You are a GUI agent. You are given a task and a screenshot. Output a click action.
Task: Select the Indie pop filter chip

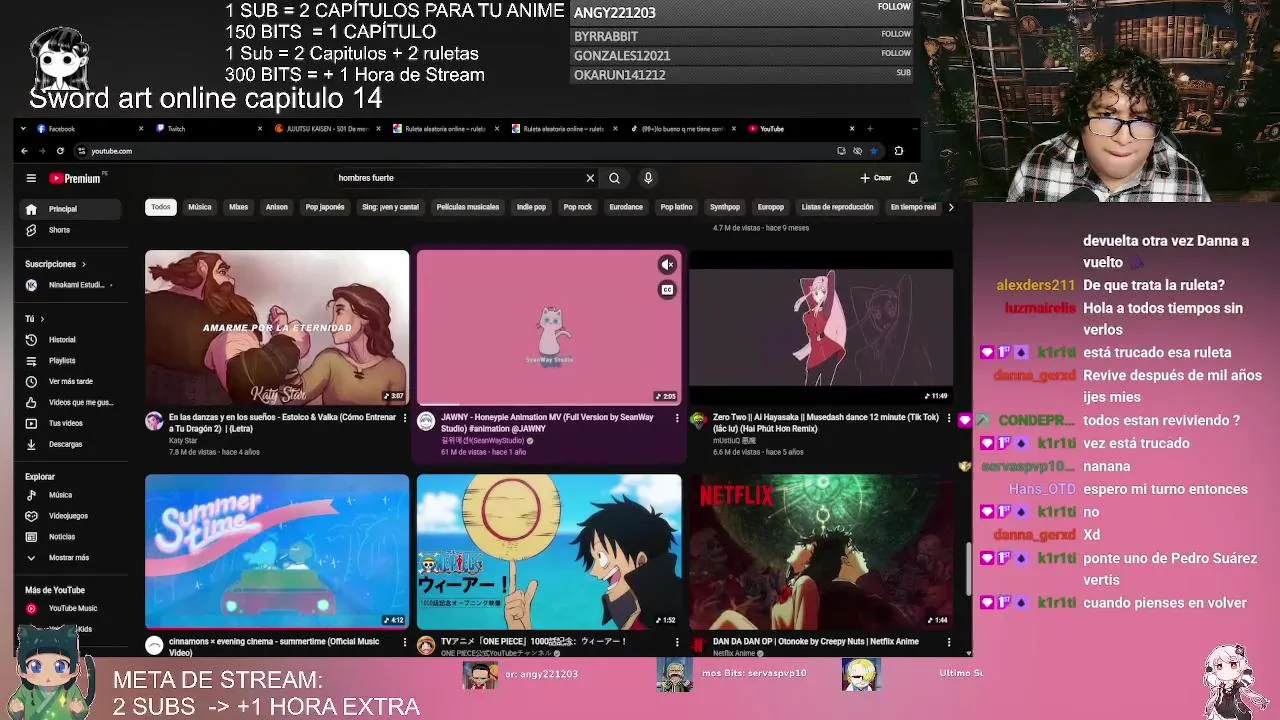click(x=531, y=207)
